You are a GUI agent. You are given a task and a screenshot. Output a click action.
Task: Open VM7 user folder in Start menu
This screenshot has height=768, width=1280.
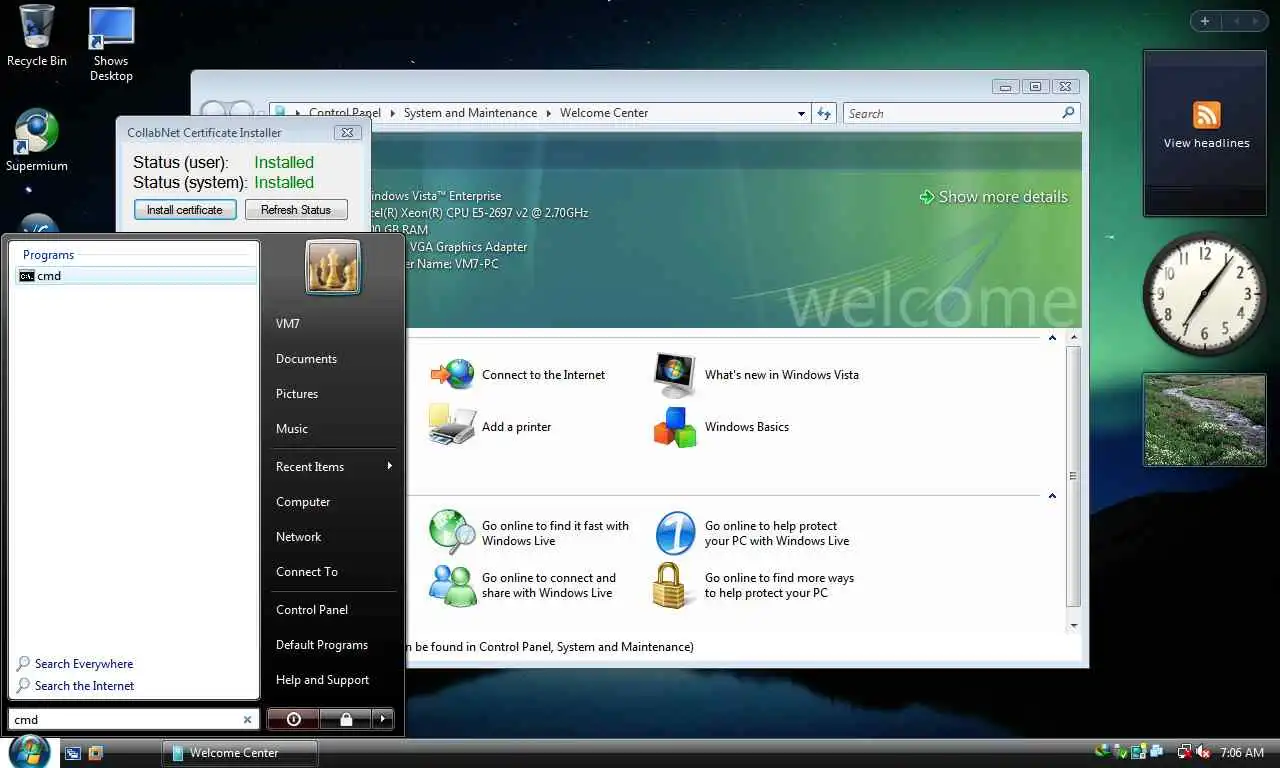pos(288,324)
